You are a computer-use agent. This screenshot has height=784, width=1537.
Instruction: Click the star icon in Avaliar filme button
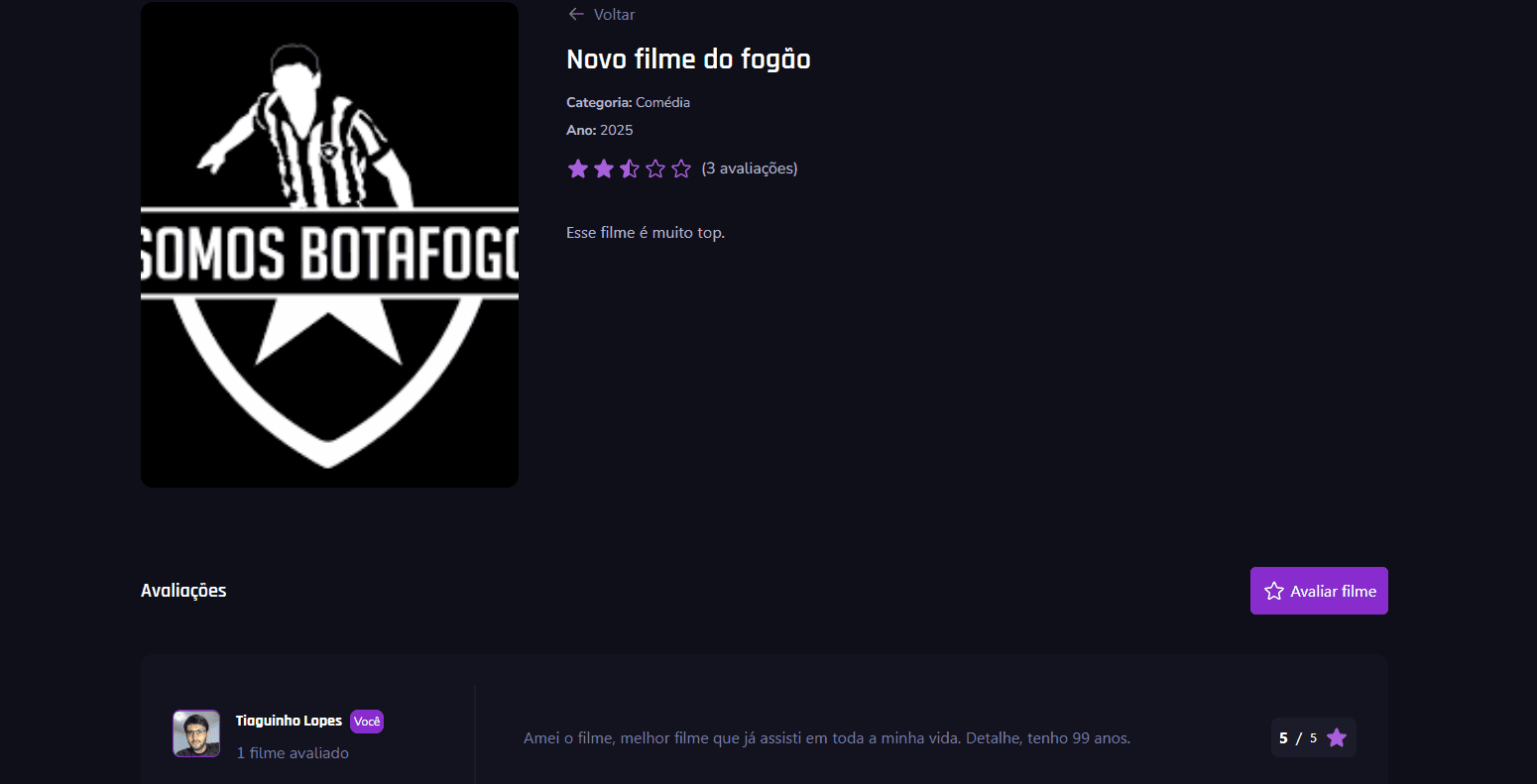(x=1274, y=591)
